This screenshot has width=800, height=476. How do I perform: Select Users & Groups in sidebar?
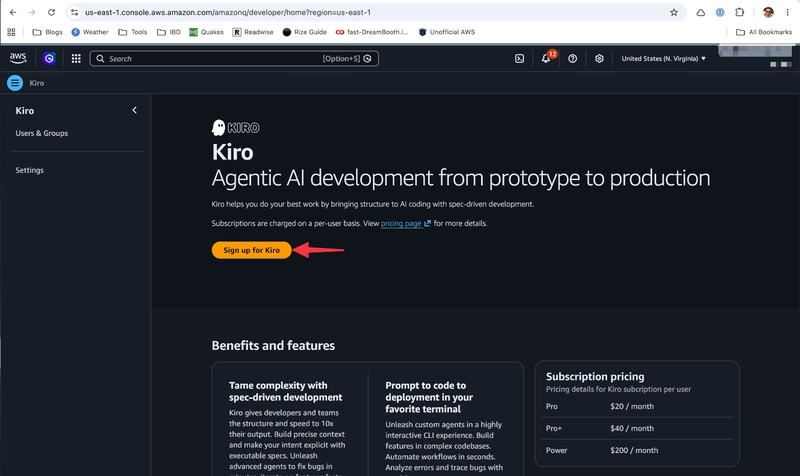pyautogui.click(x=42, y=133)
